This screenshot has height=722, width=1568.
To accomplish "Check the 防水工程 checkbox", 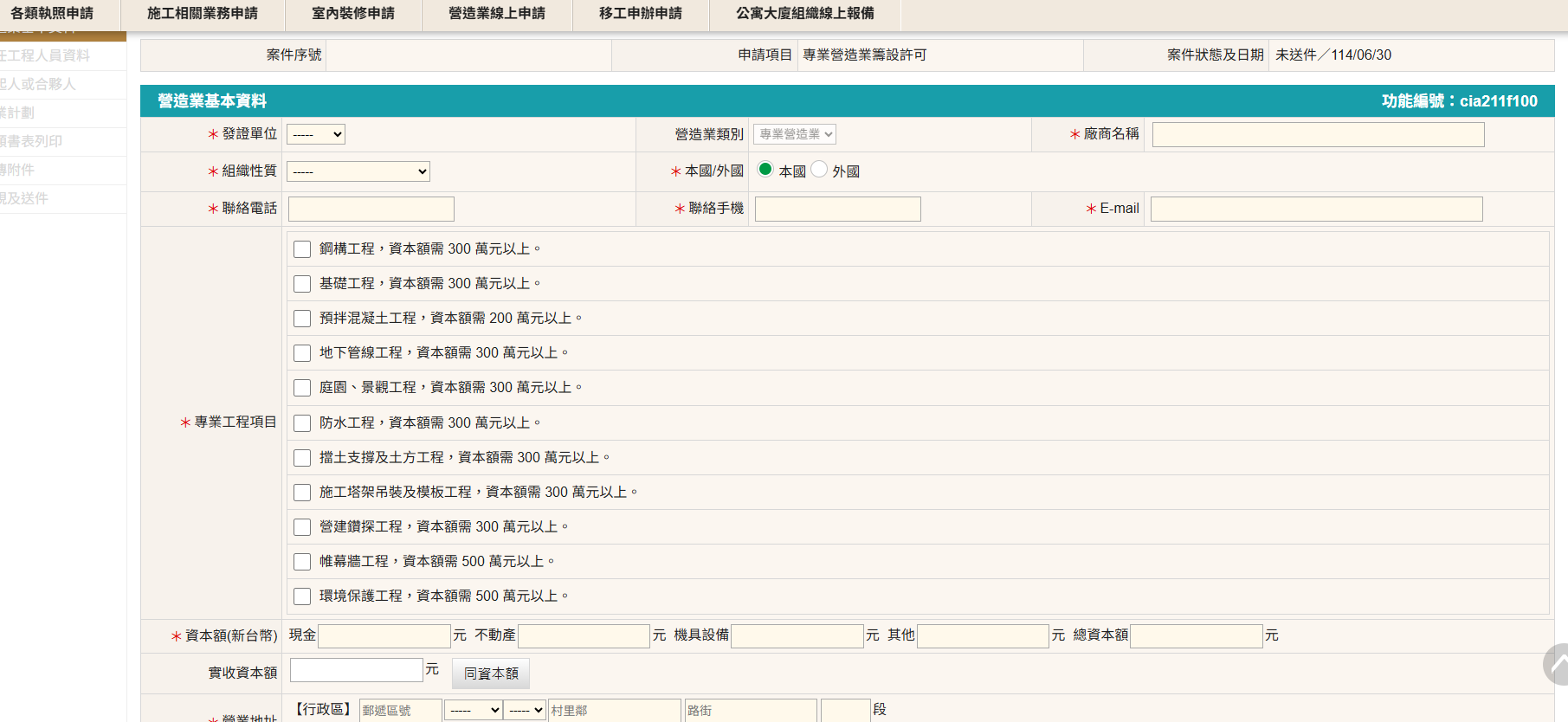I will click(302, 423).
